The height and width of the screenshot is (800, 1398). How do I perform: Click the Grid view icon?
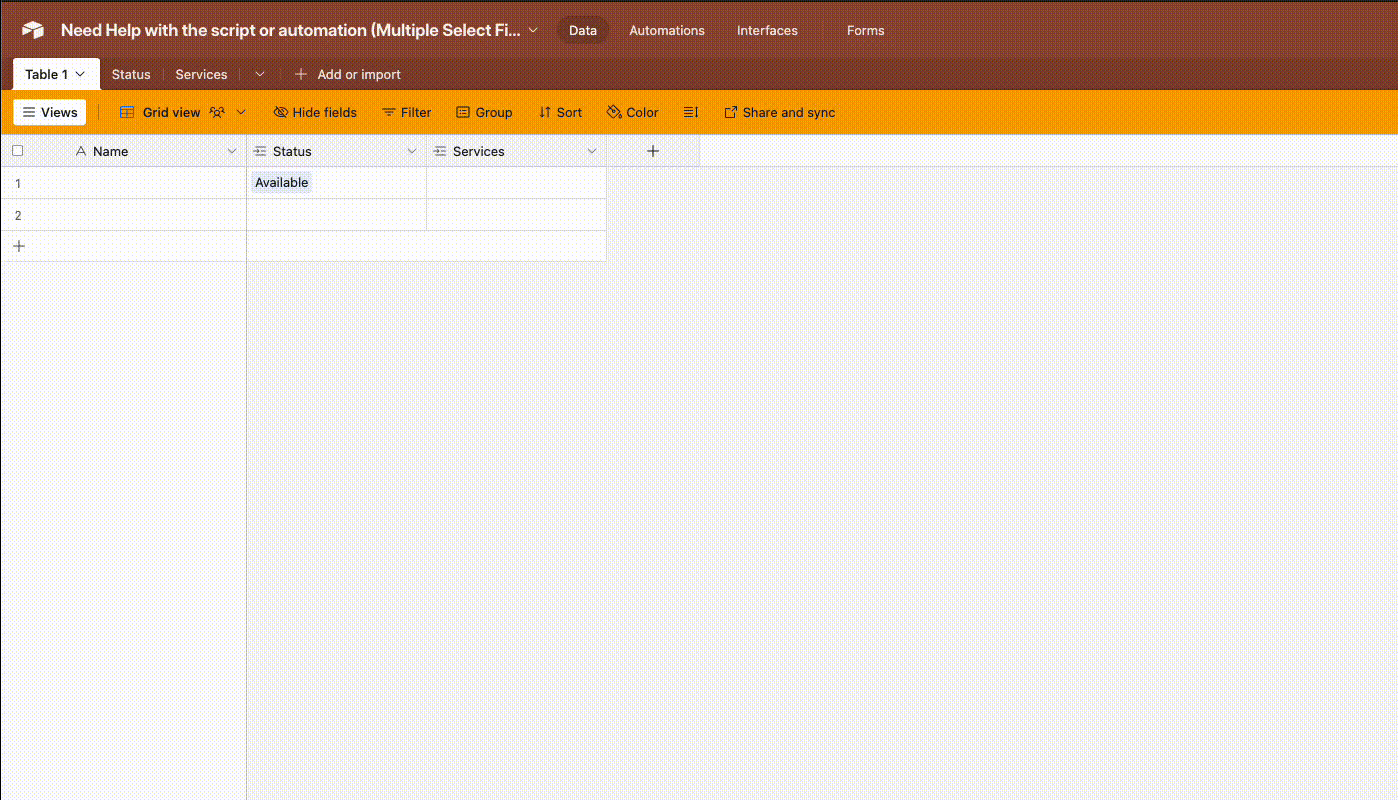127,112
